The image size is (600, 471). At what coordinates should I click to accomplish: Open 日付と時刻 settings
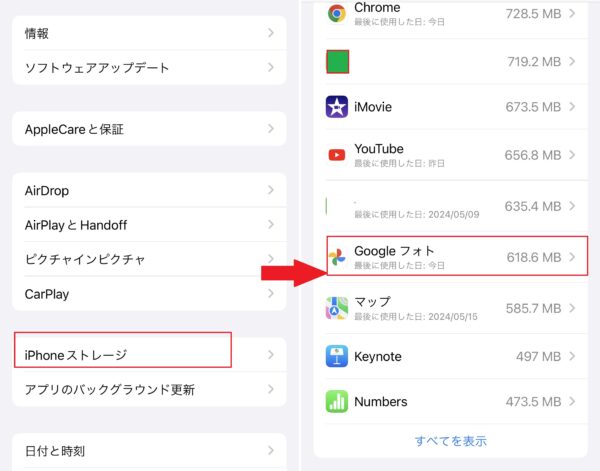pyautogui.click(x=149, y=451)
